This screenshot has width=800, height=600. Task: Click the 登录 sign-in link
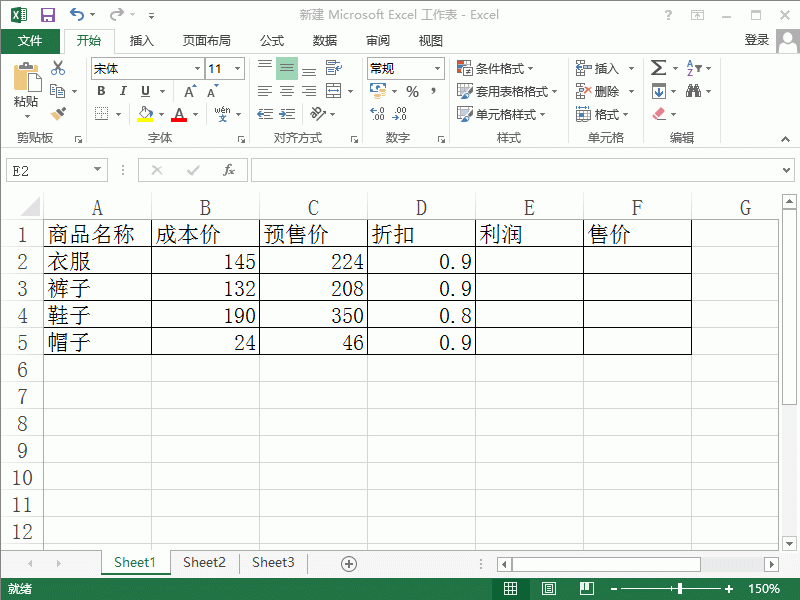[757, 40]
